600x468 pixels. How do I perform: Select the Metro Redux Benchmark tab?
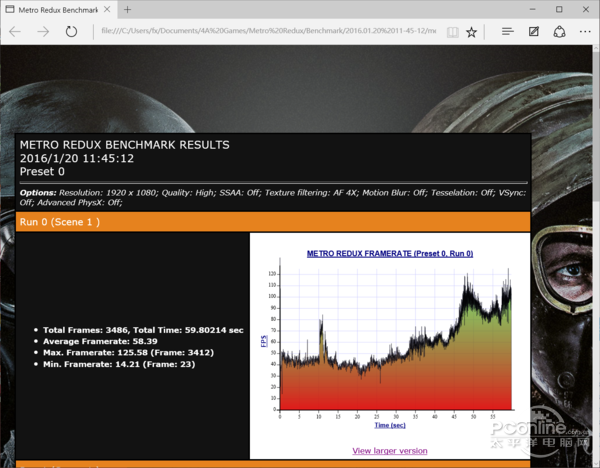pos(59,10)
